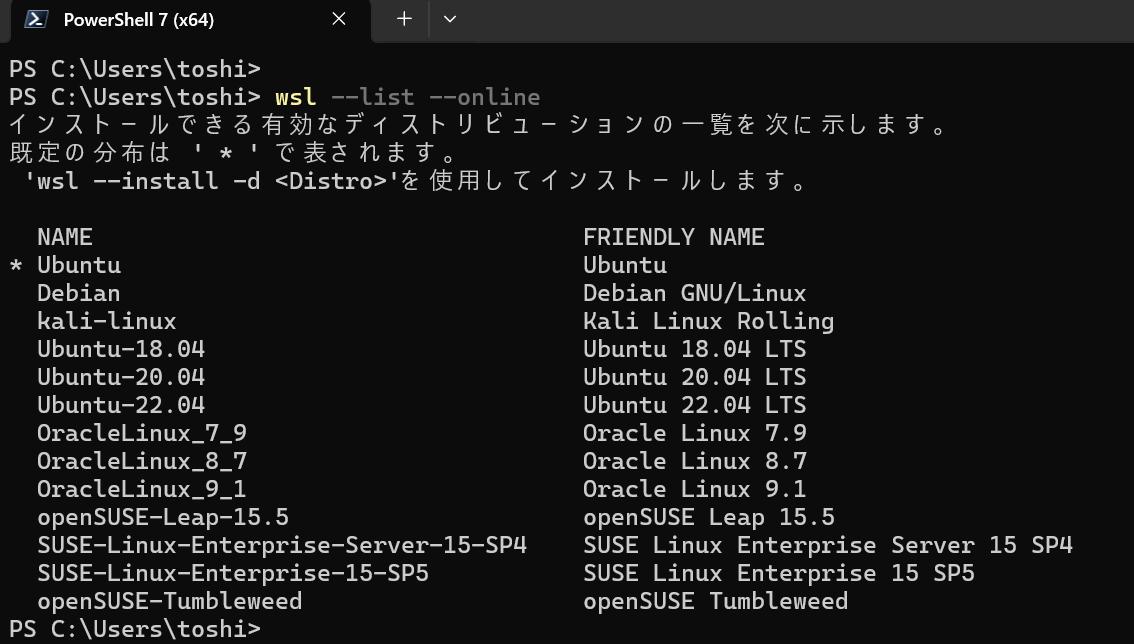The image size is (1134, 644).
Task: Click 'openSUSE Leap 15.5' friendly name
Action: tap(709, 517)
